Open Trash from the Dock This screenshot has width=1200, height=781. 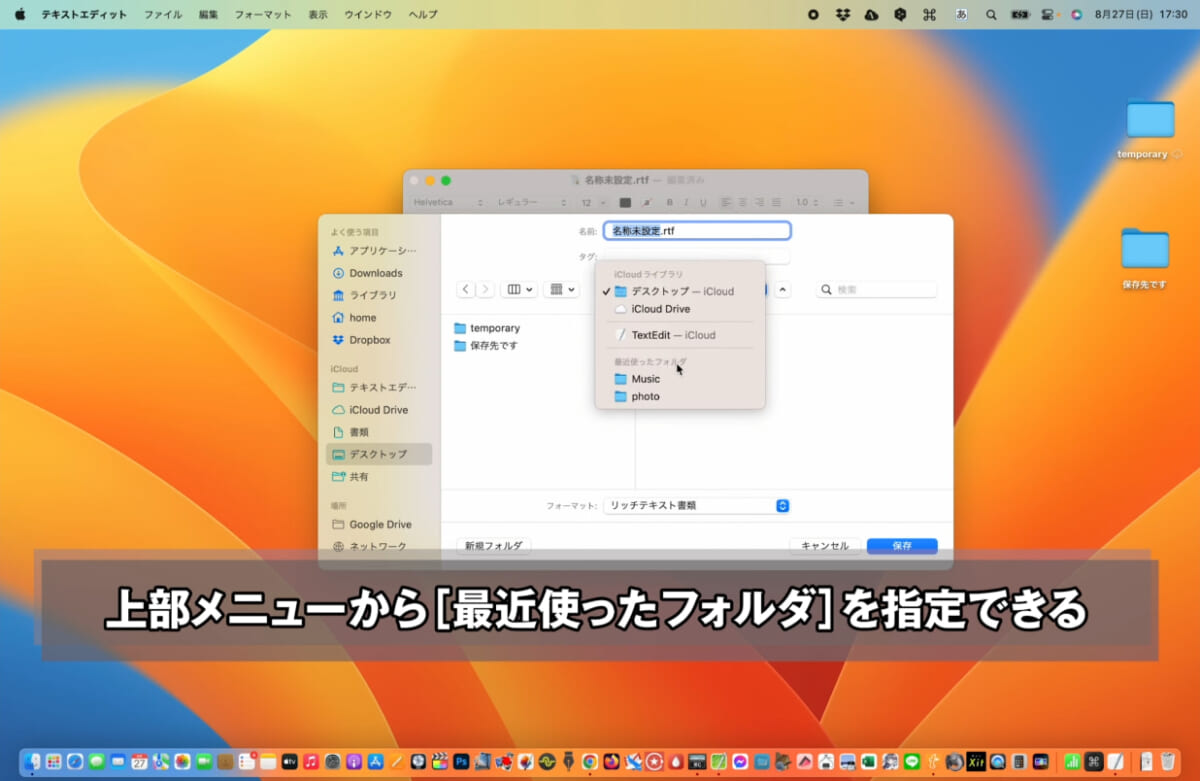tap(1167, 761)
